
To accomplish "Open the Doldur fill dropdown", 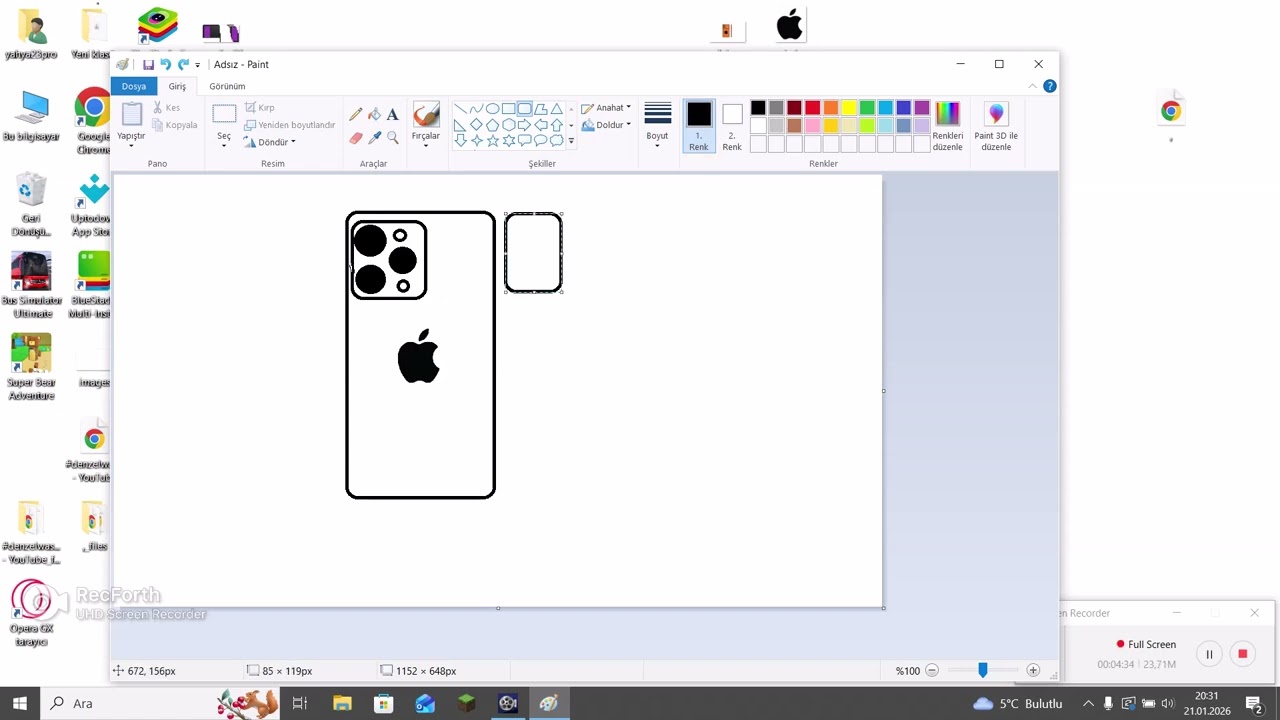I will pos(606,125).
